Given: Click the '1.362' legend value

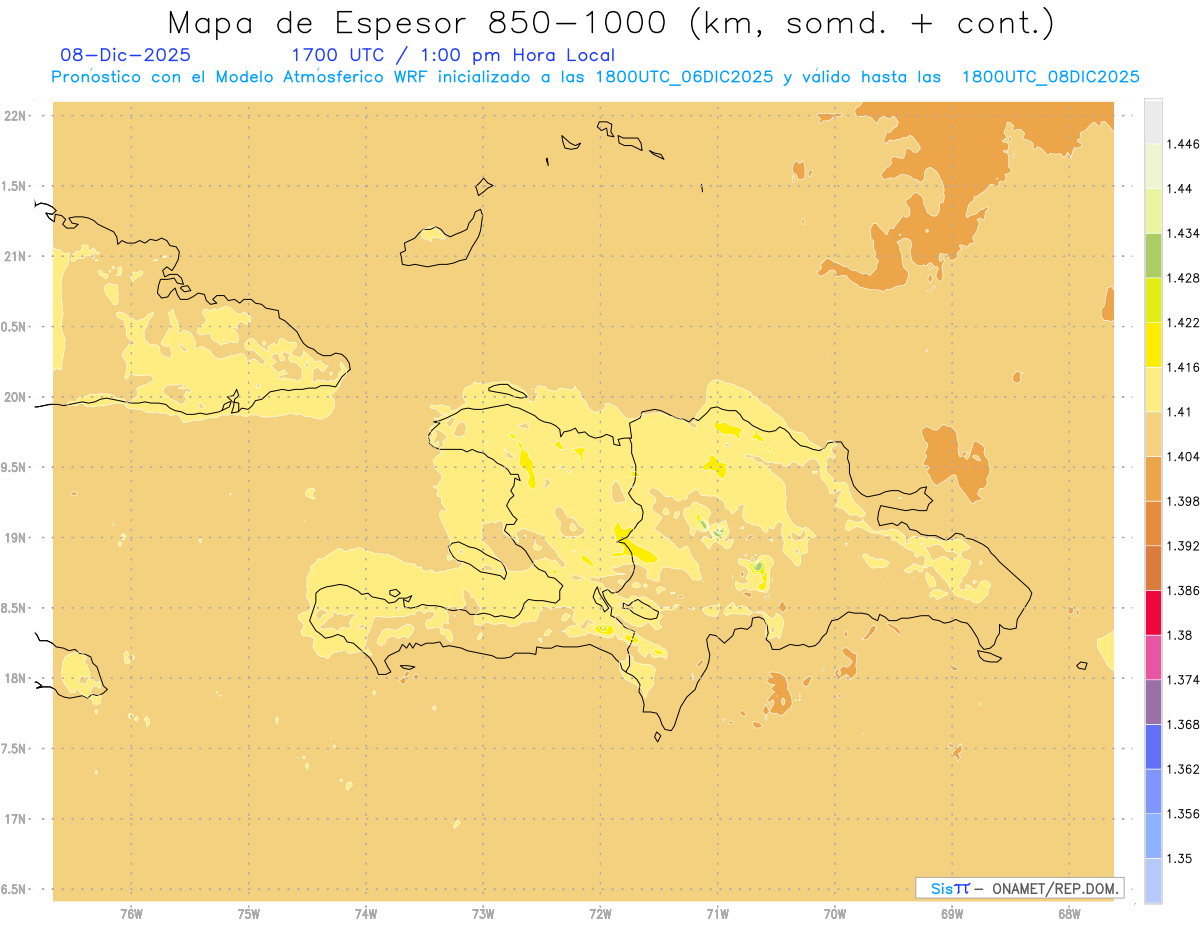Looking at the screenshot, I should pos(1183,769).
